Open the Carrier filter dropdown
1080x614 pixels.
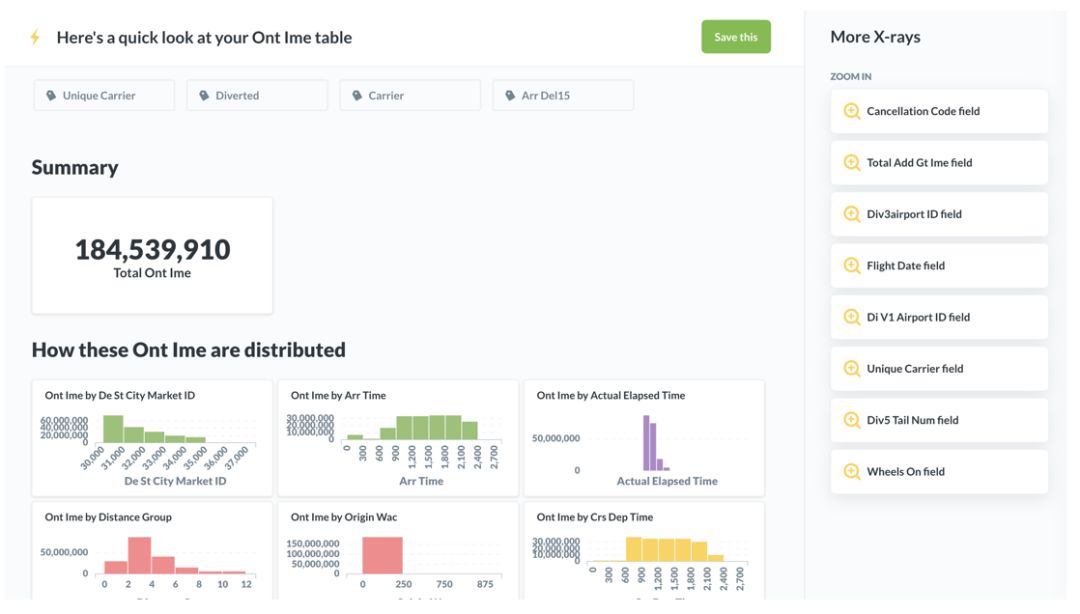(x=410, y=96)
